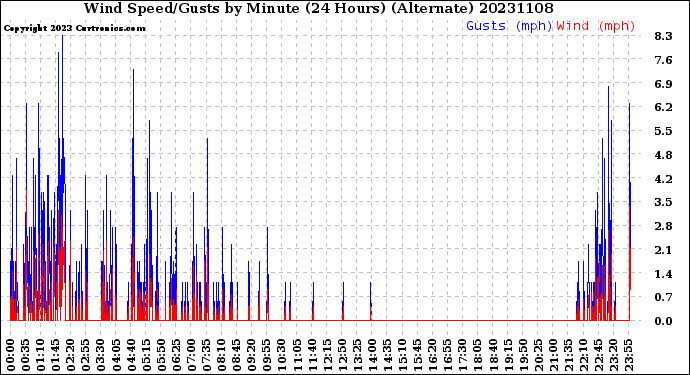This screenshot has height=375, width=690.
Task: Click the 23:55 time axis label
Action: pyautogui.click(x=628, y=355)
